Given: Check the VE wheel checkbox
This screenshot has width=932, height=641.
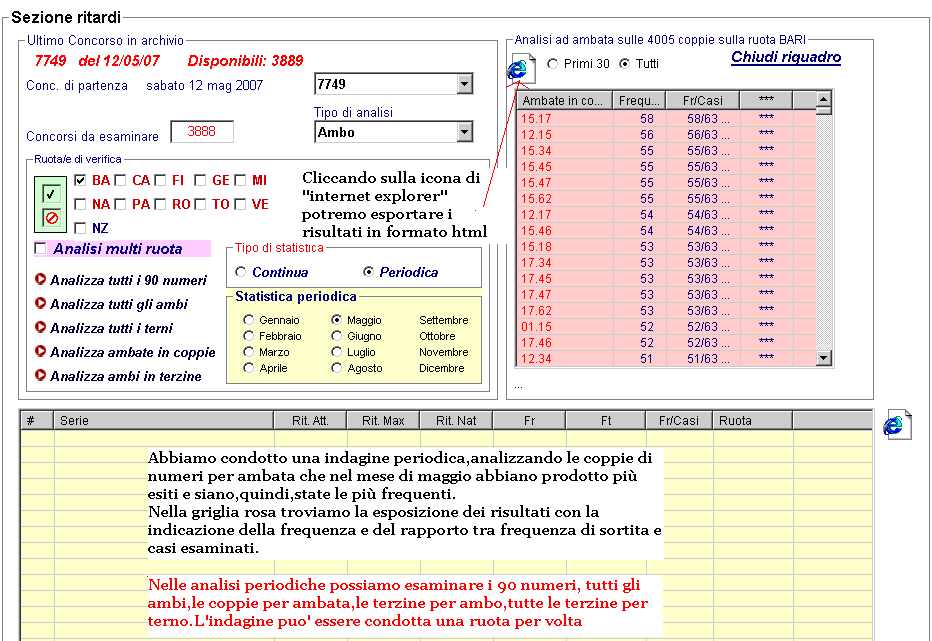Looking at the screenshot, I should click(x=240, y=204).
